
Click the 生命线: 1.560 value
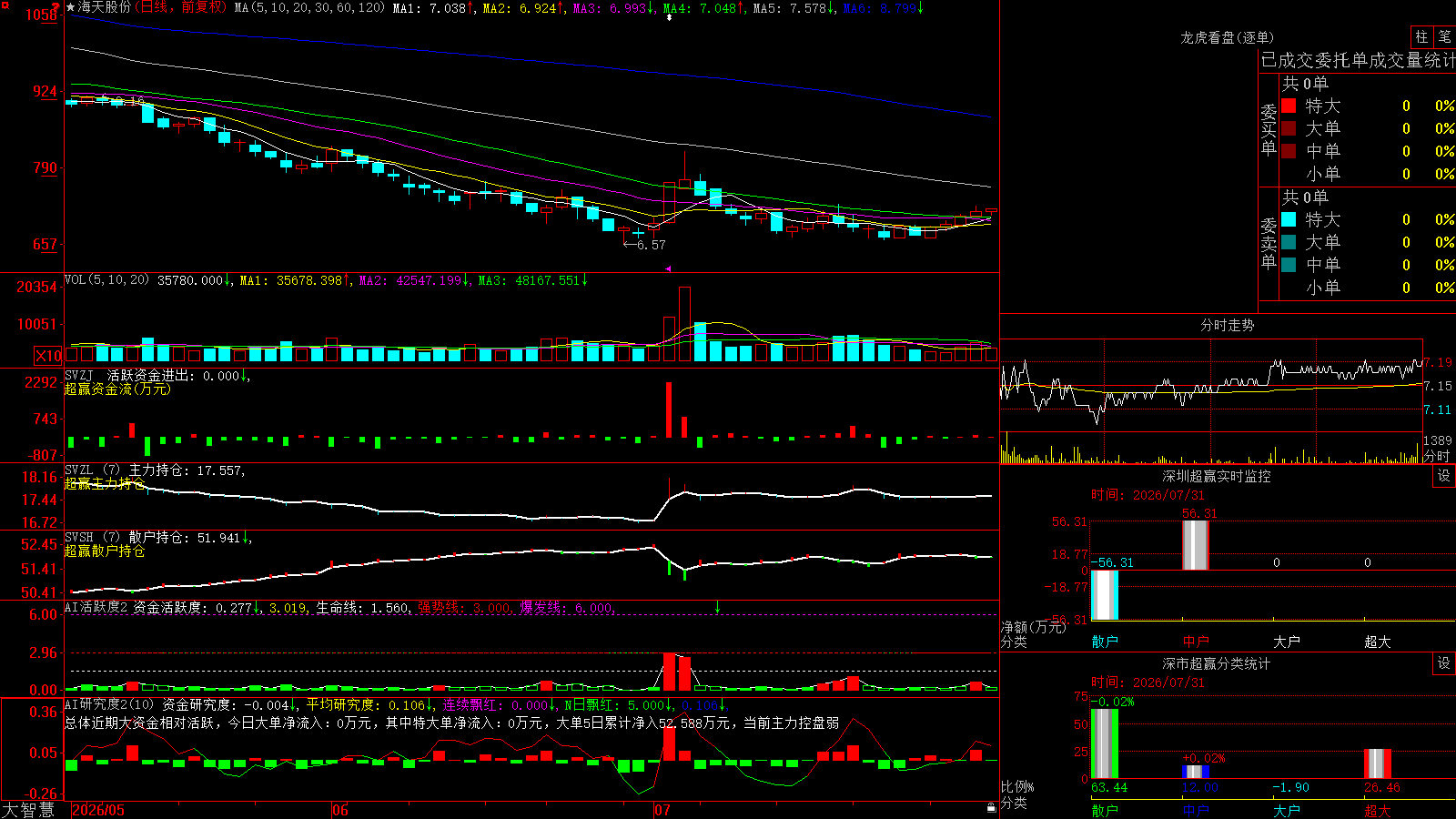pyautogui.click(x=362, y=608)
